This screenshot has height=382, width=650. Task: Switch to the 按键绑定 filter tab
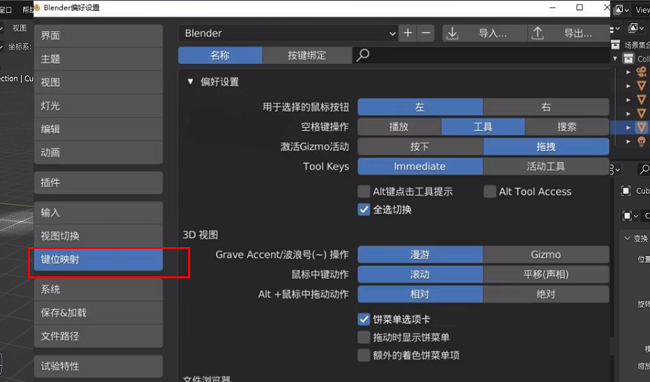[307, 56]
